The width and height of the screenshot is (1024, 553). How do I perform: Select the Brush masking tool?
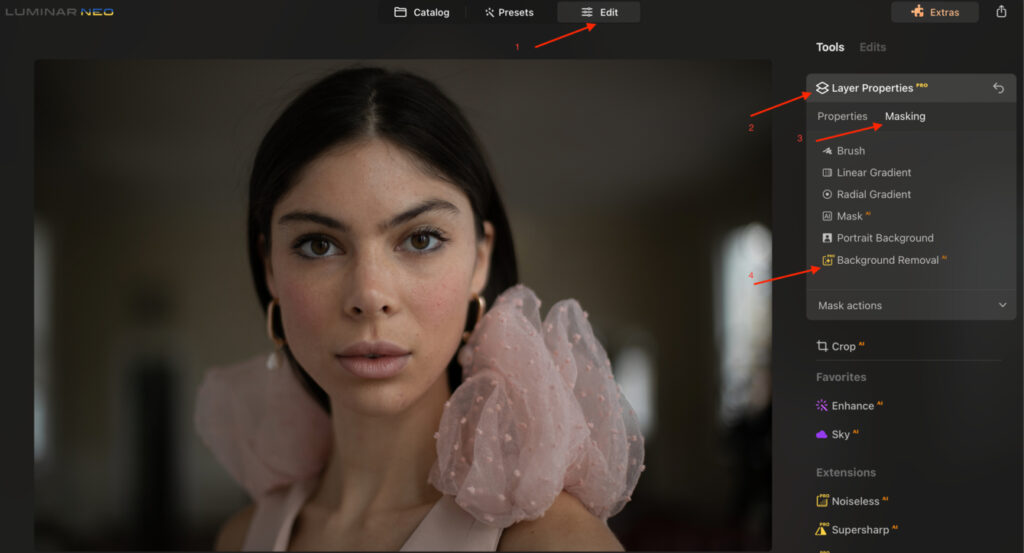(x=850, y=151)
